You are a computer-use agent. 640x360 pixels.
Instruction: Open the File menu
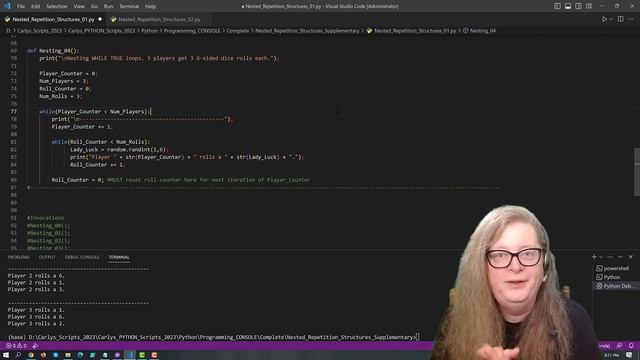(21, 7)
